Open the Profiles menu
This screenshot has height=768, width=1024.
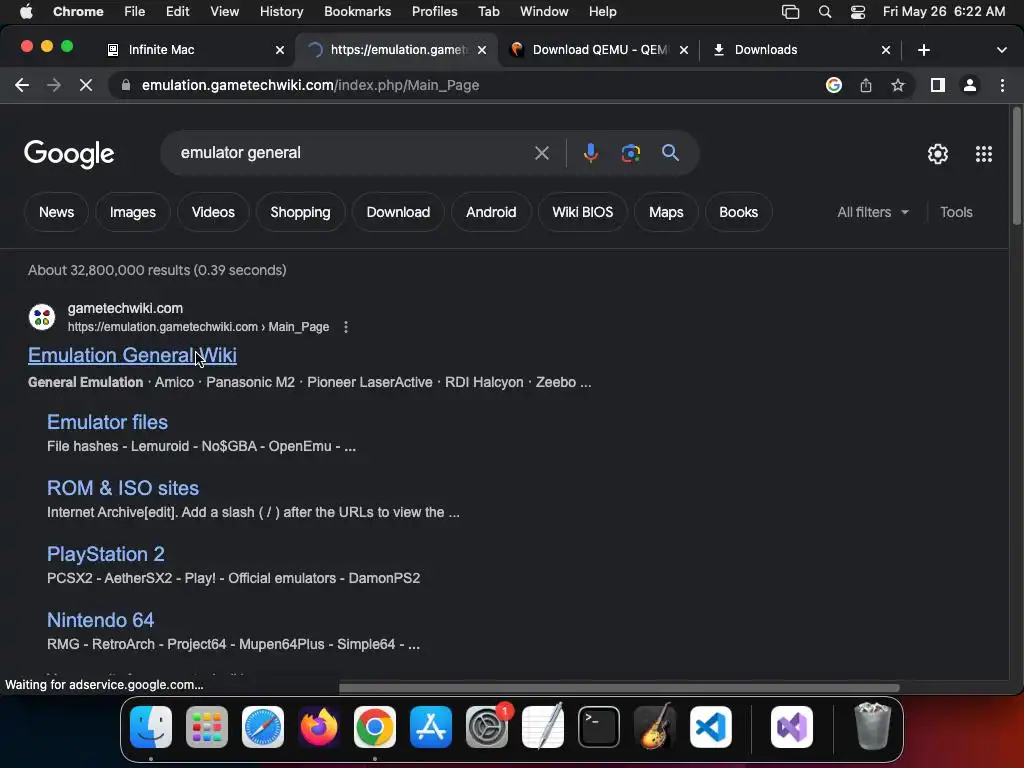click(434, 12)
